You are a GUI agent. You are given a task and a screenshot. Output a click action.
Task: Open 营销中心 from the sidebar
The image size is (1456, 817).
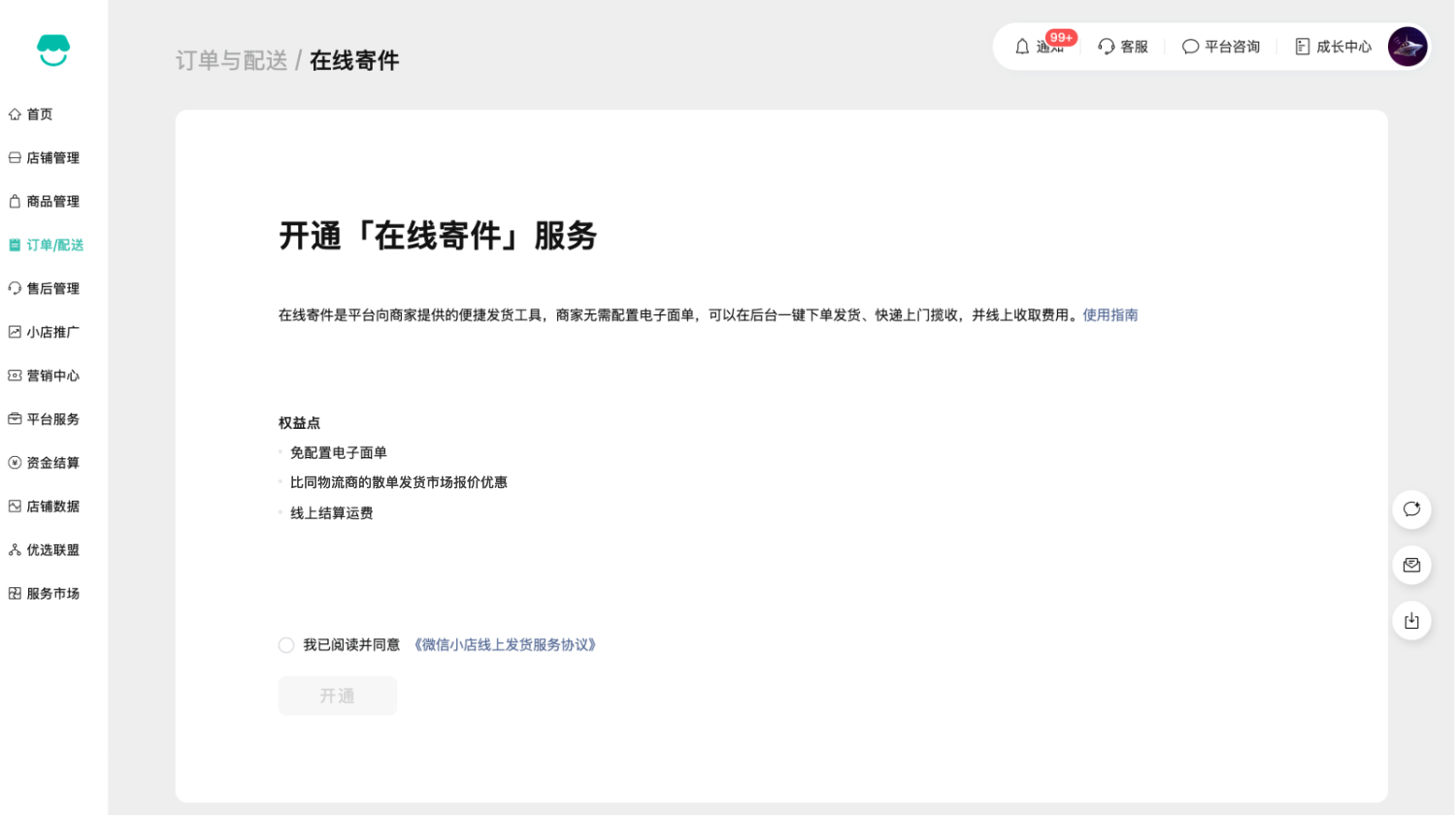pyautogui.click(x=52, y=376)
